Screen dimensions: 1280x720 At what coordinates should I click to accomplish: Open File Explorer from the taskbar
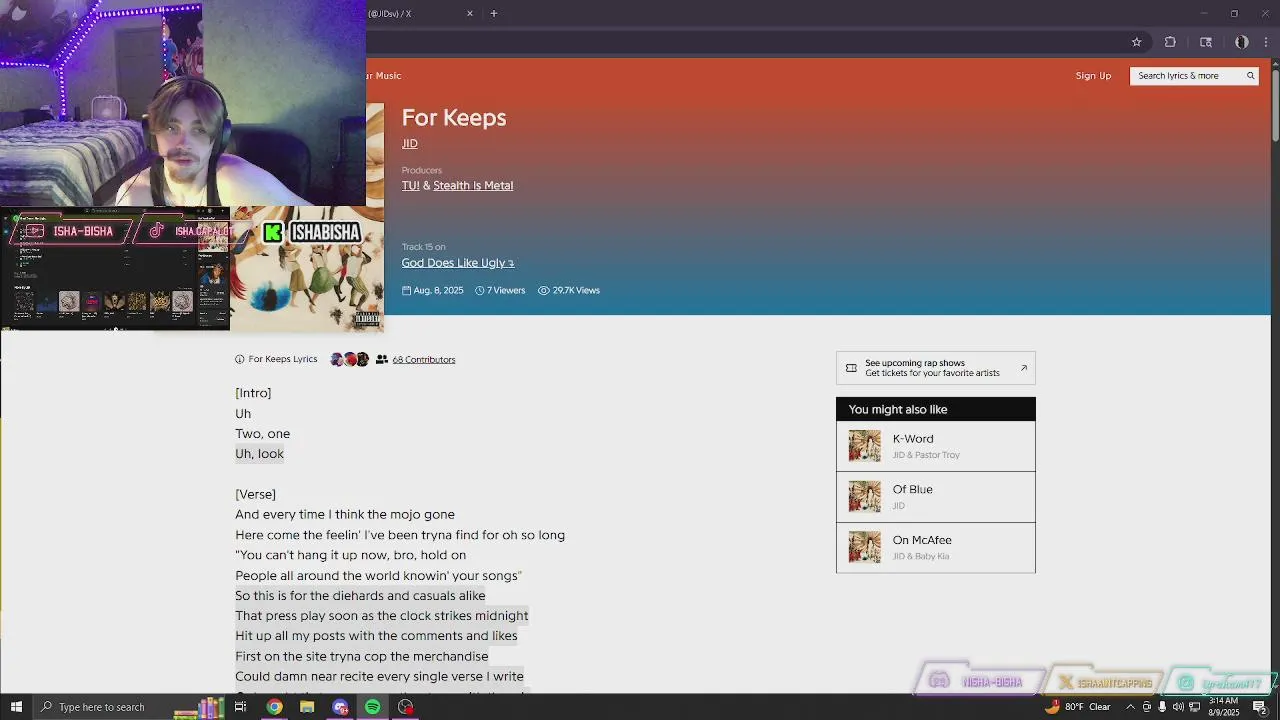(307, 707)
